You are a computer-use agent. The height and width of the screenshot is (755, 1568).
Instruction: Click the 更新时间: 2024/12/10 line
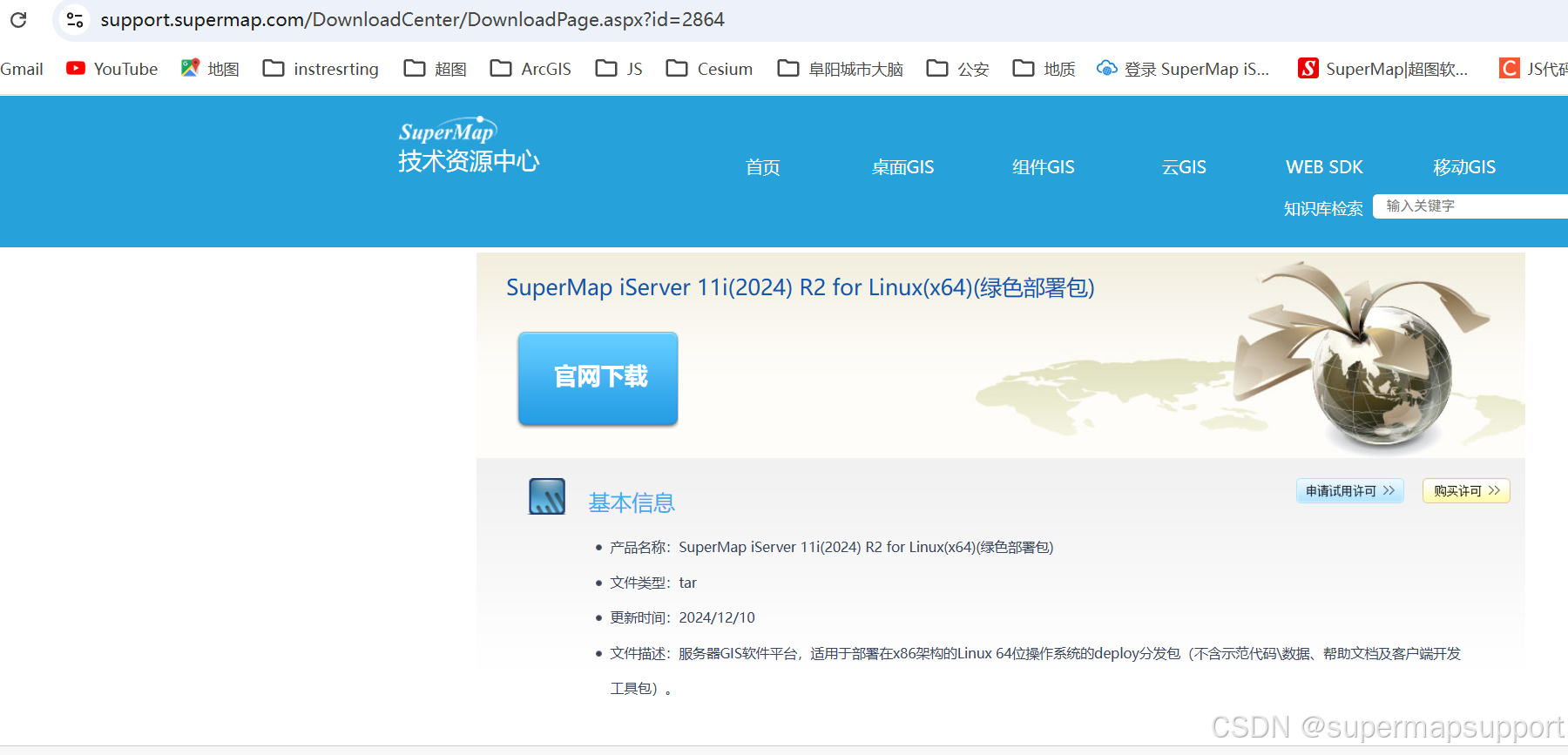(x=682, y=617)
